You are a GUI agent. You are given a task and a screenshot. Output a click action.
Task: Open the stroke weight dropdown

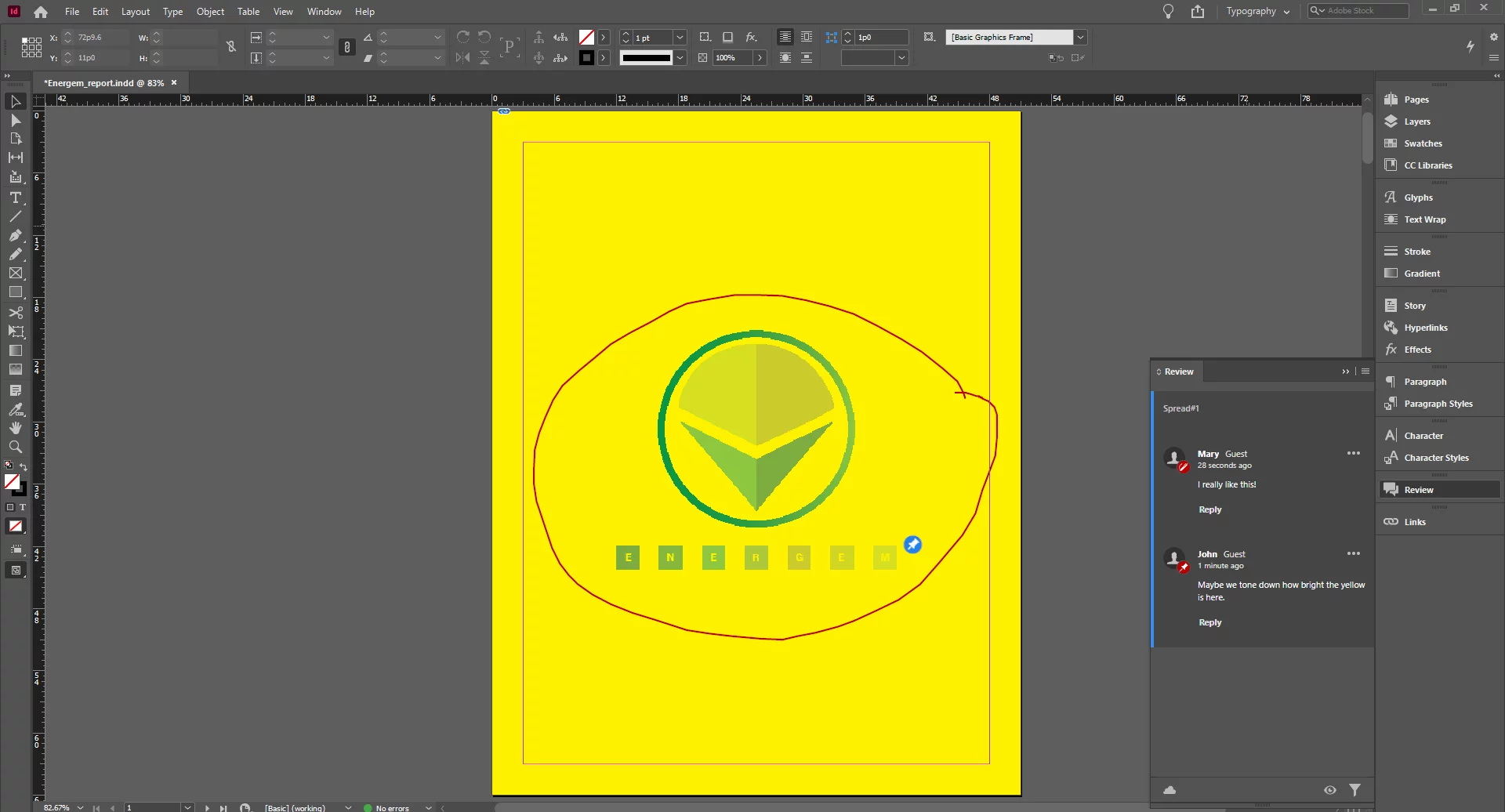679,37
